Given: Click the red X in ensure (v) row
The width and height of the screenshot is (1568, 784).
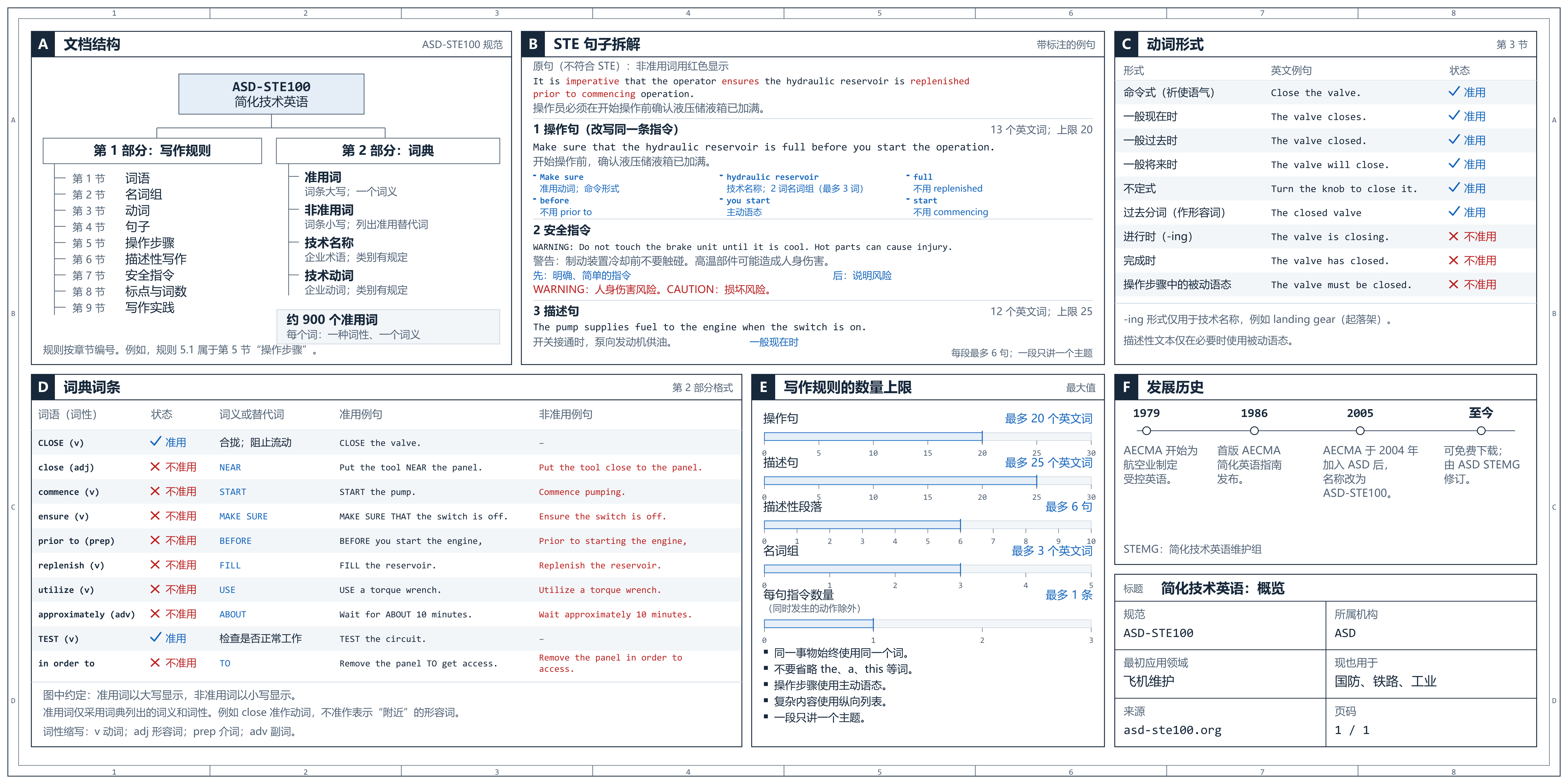Looking at the screenshot, I should click(155, 515).
